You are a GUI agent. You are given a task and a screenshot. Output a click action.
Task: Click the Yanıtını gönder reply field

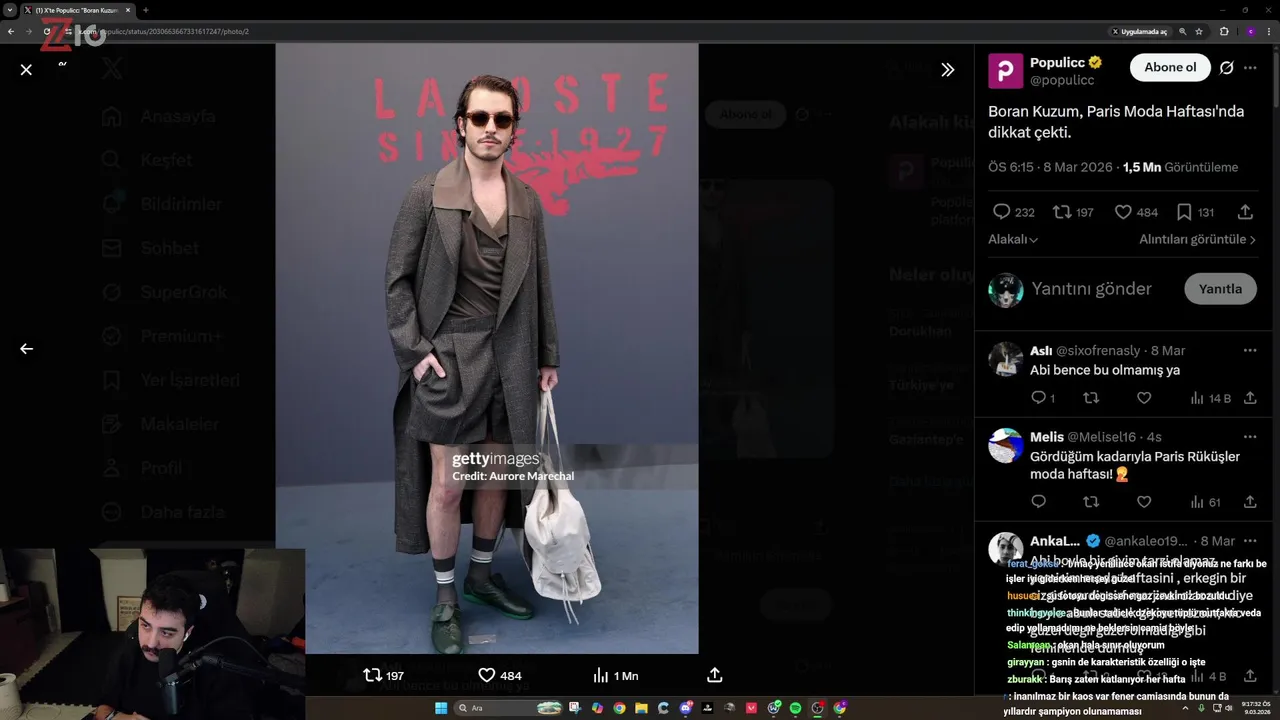point(1091,289)
